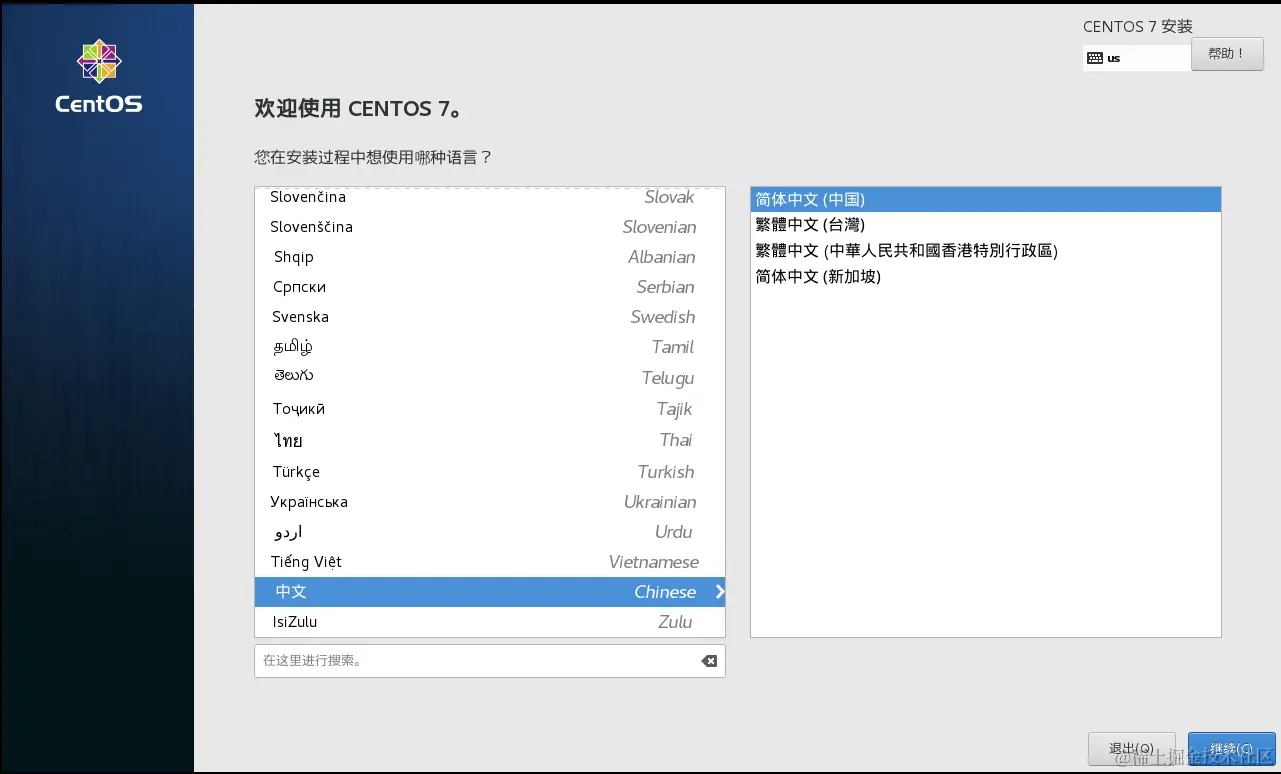Clear search with the backspace icon
Viewport: 1281px width, 774px height.
[709, 661]
